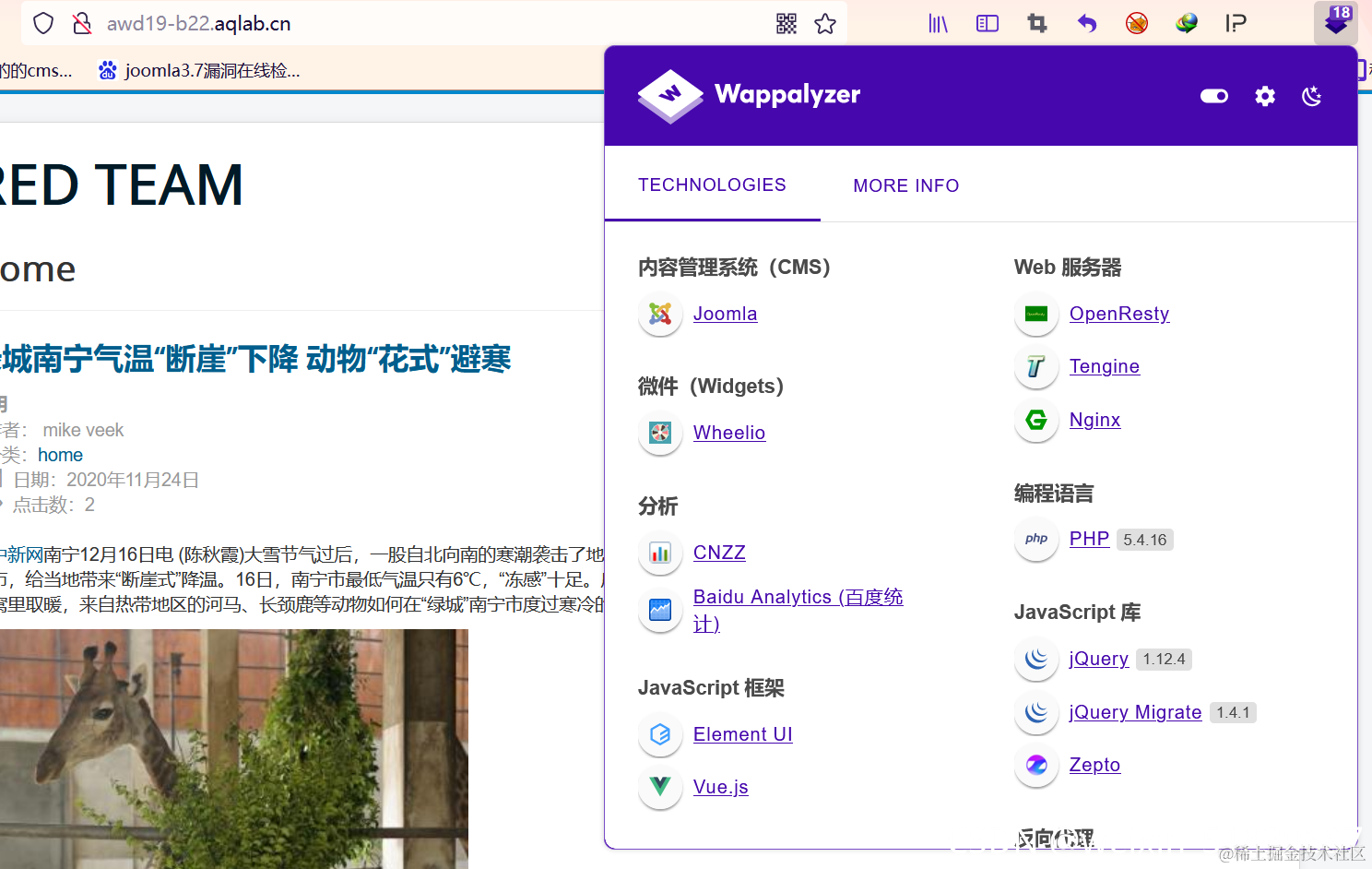Open the Joomla CMS link
This screenshot has height=869, width=1372.
coord(725,314)
